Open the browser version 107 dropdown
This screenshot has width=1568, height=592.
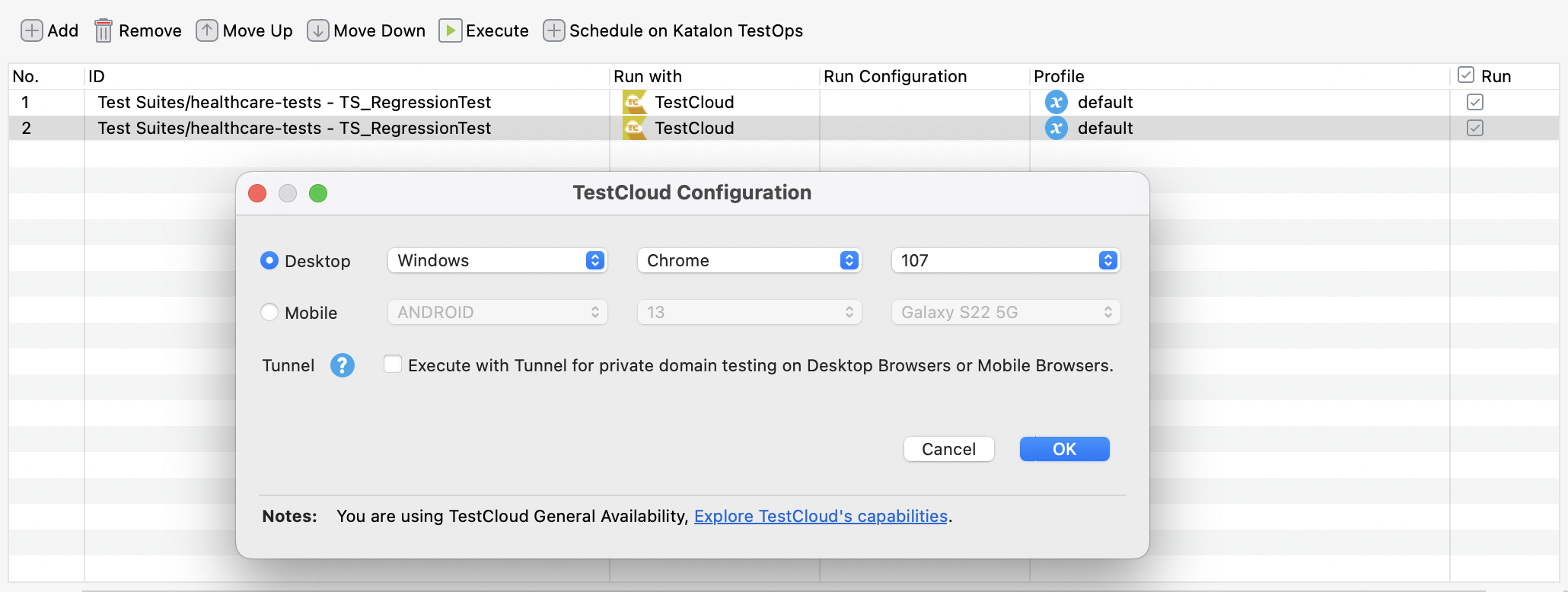tap(1005, 260)
